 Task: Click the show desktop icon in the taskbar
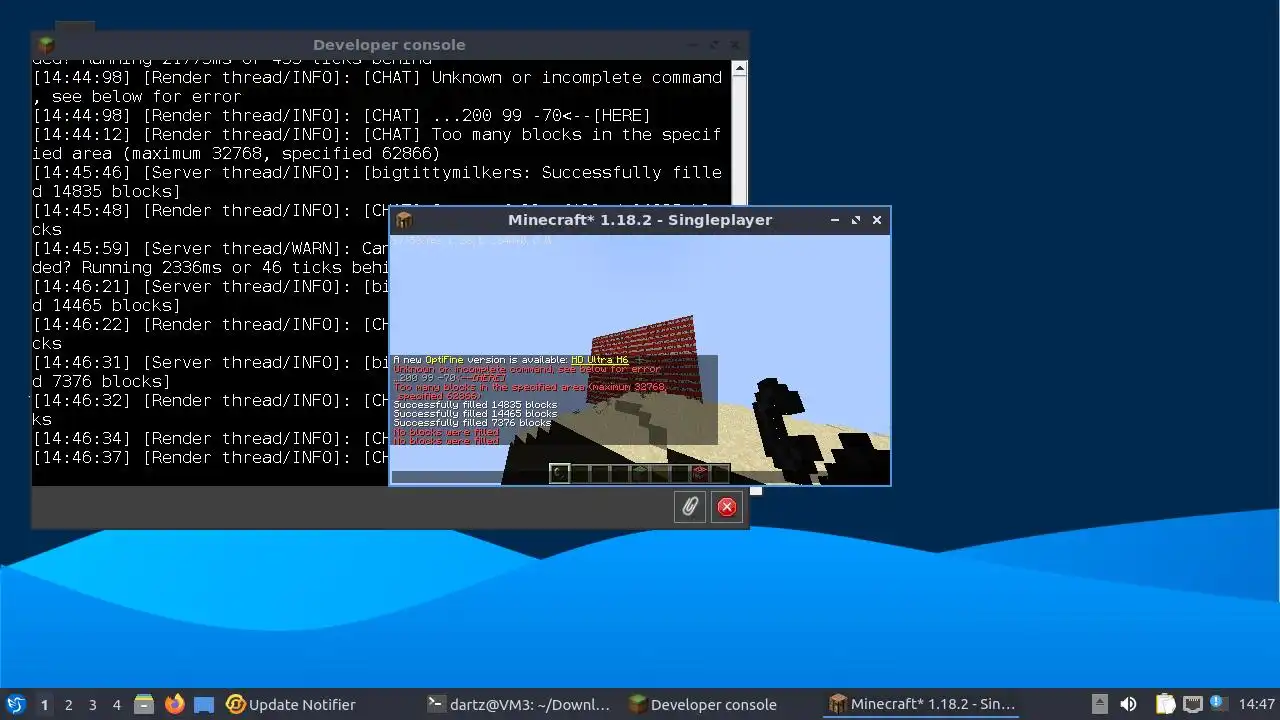click(x=204, y=704)
